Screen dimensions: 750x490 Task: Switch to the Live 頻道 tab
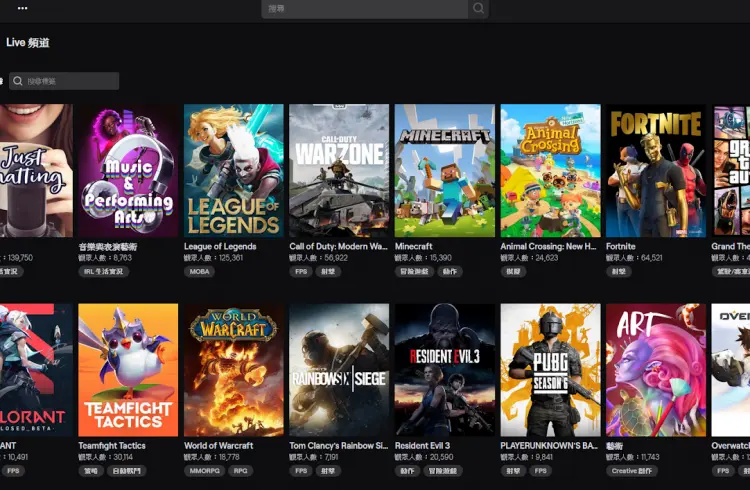click(28, 43)
